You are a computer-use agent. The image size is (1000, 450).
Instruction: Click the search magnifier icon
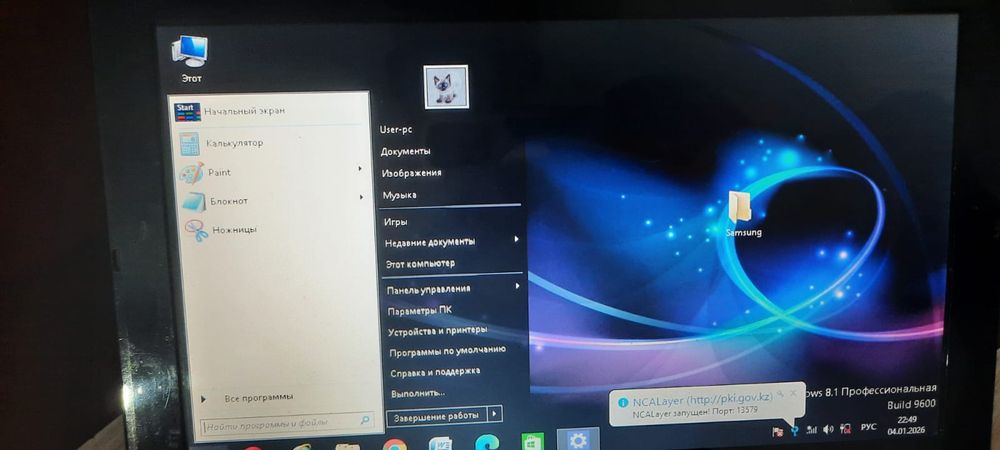[x=365, y=420]
